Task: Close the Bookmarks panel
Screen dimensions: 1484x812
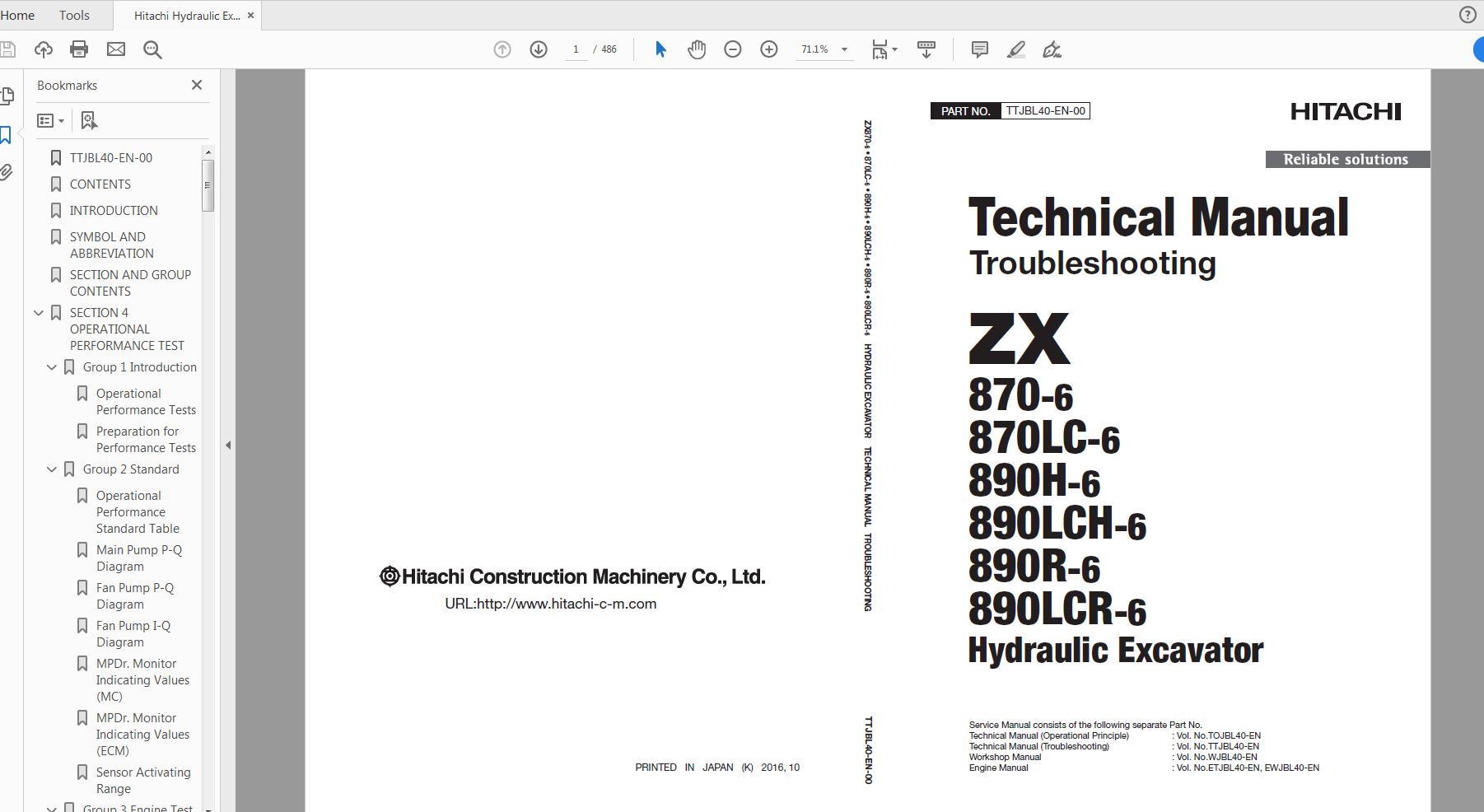Action: click(x=197, y=85)
